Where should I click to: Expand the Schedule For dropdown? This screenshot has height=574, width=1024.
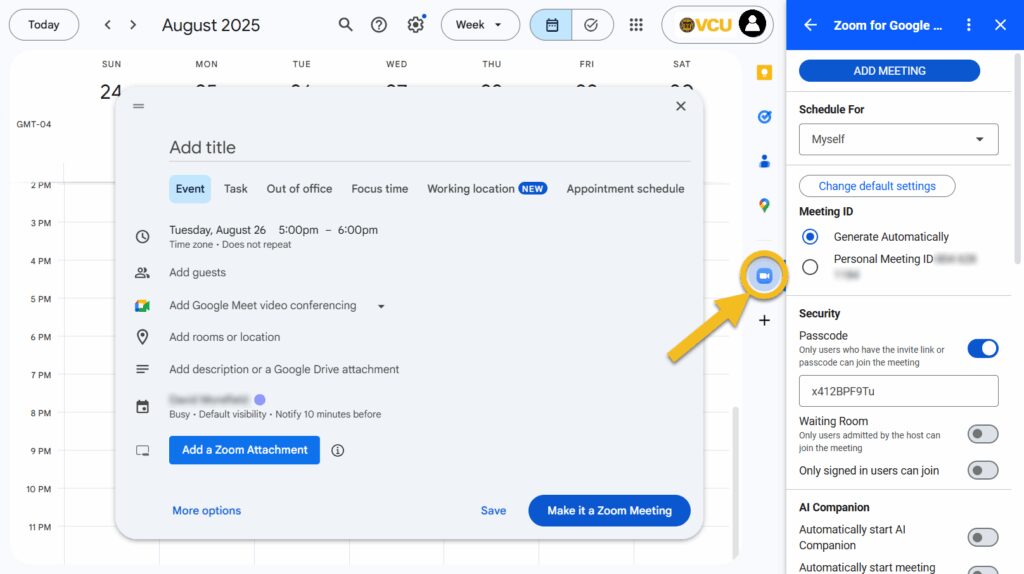pos(898,139)
